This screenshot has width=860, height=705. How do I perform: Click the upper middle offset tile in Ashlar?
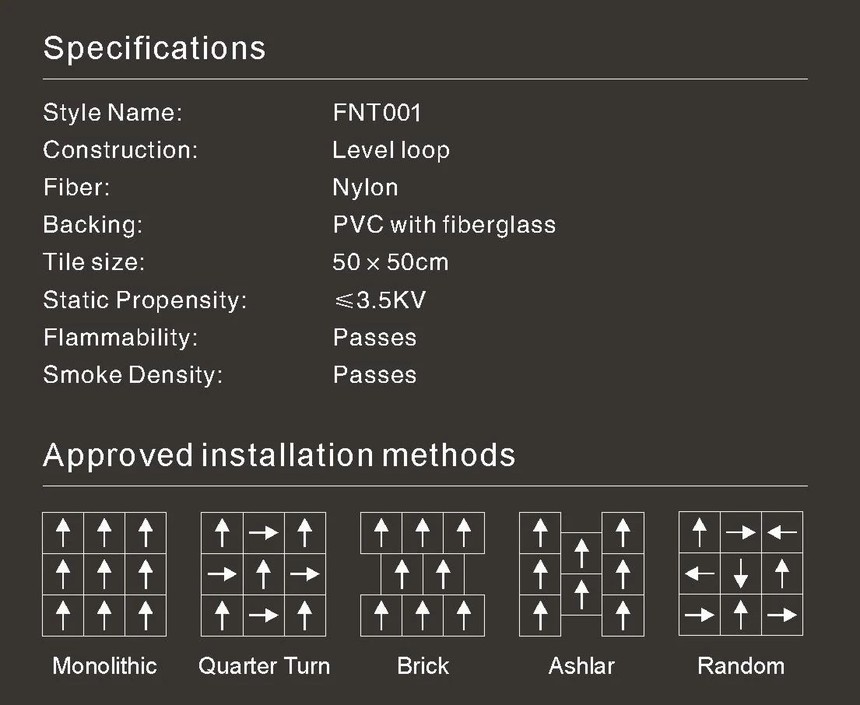[x=581, y=553]
